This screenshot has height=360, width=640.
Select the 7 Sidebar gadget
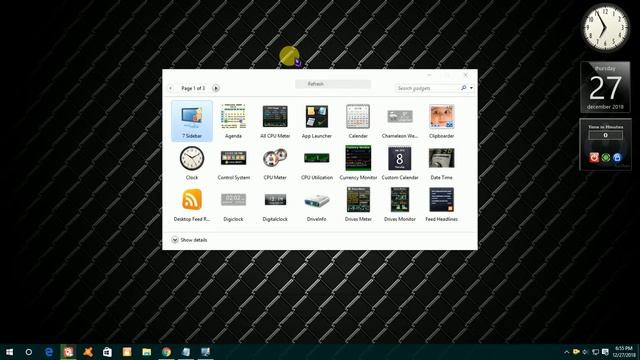[192, 121]
